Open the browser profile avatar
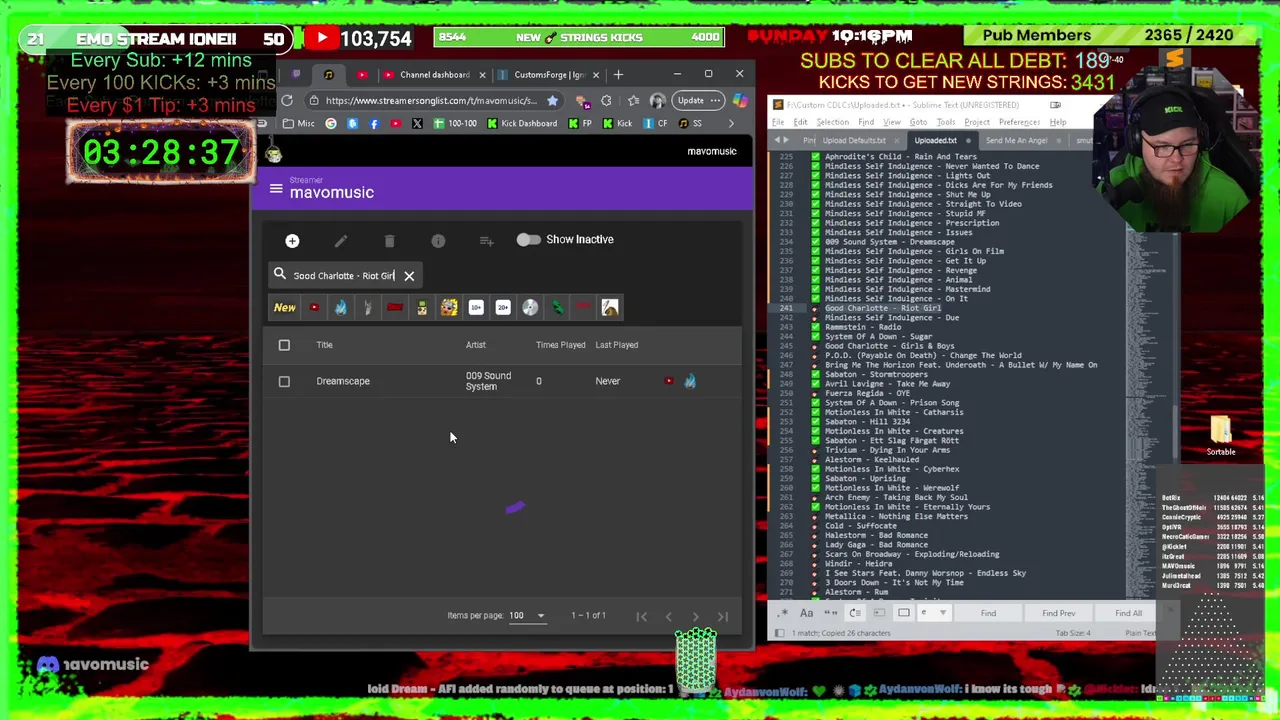 pos(657,100)
